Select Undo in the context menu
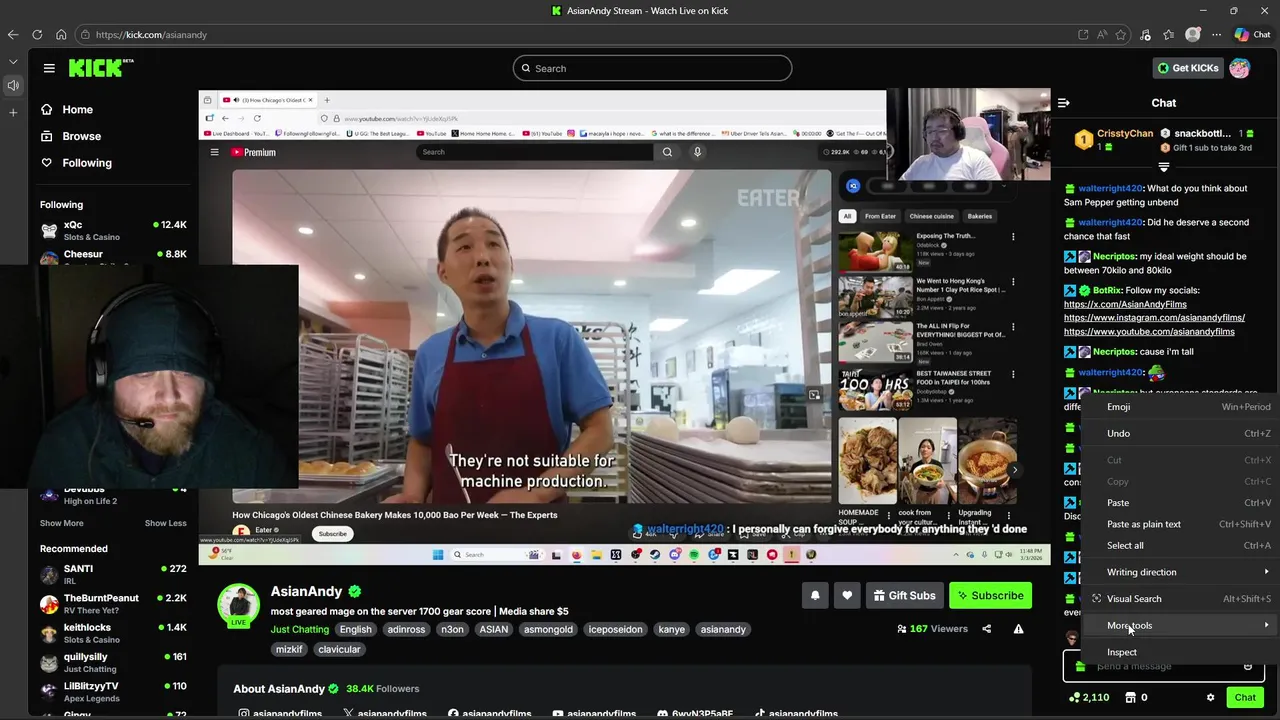Screen dimensions: 1280x720 point(1179,433)
